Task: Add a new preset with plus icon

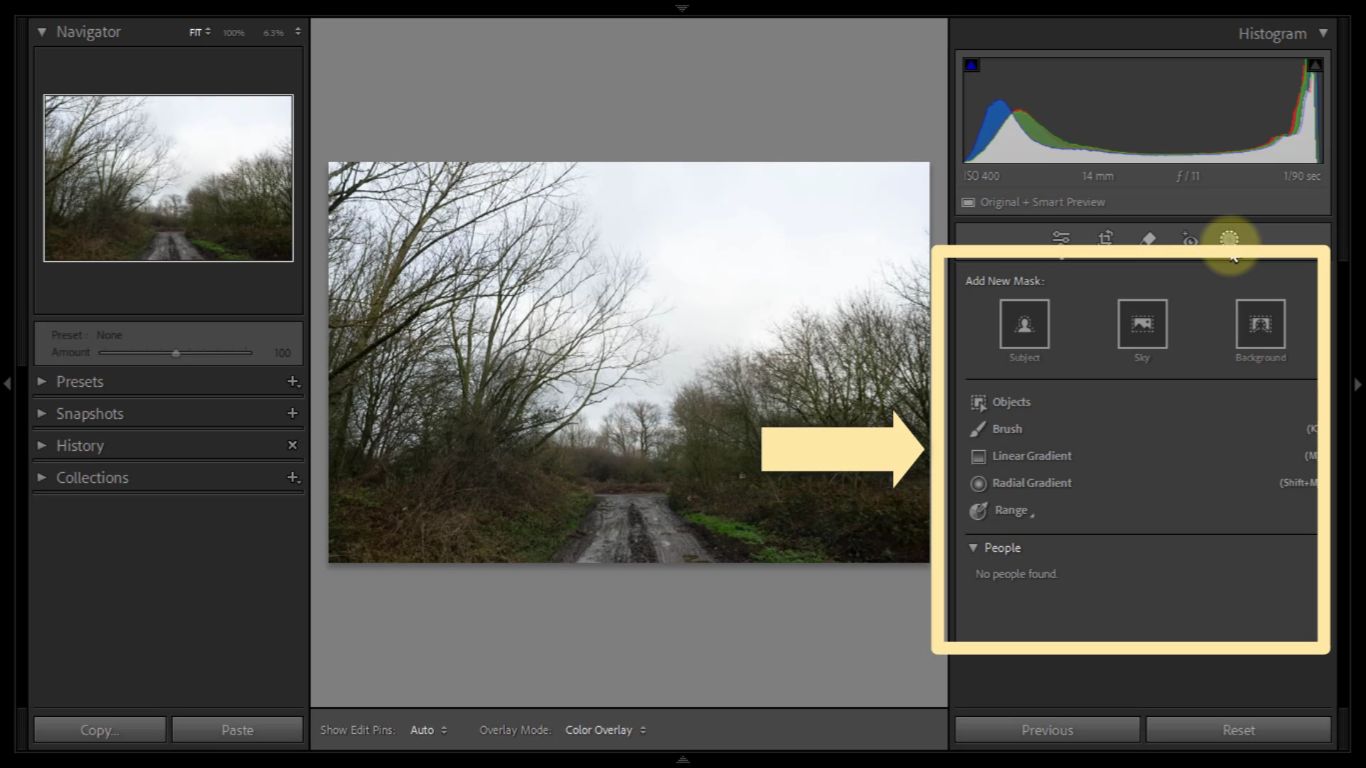Action: tap(293, 382)
